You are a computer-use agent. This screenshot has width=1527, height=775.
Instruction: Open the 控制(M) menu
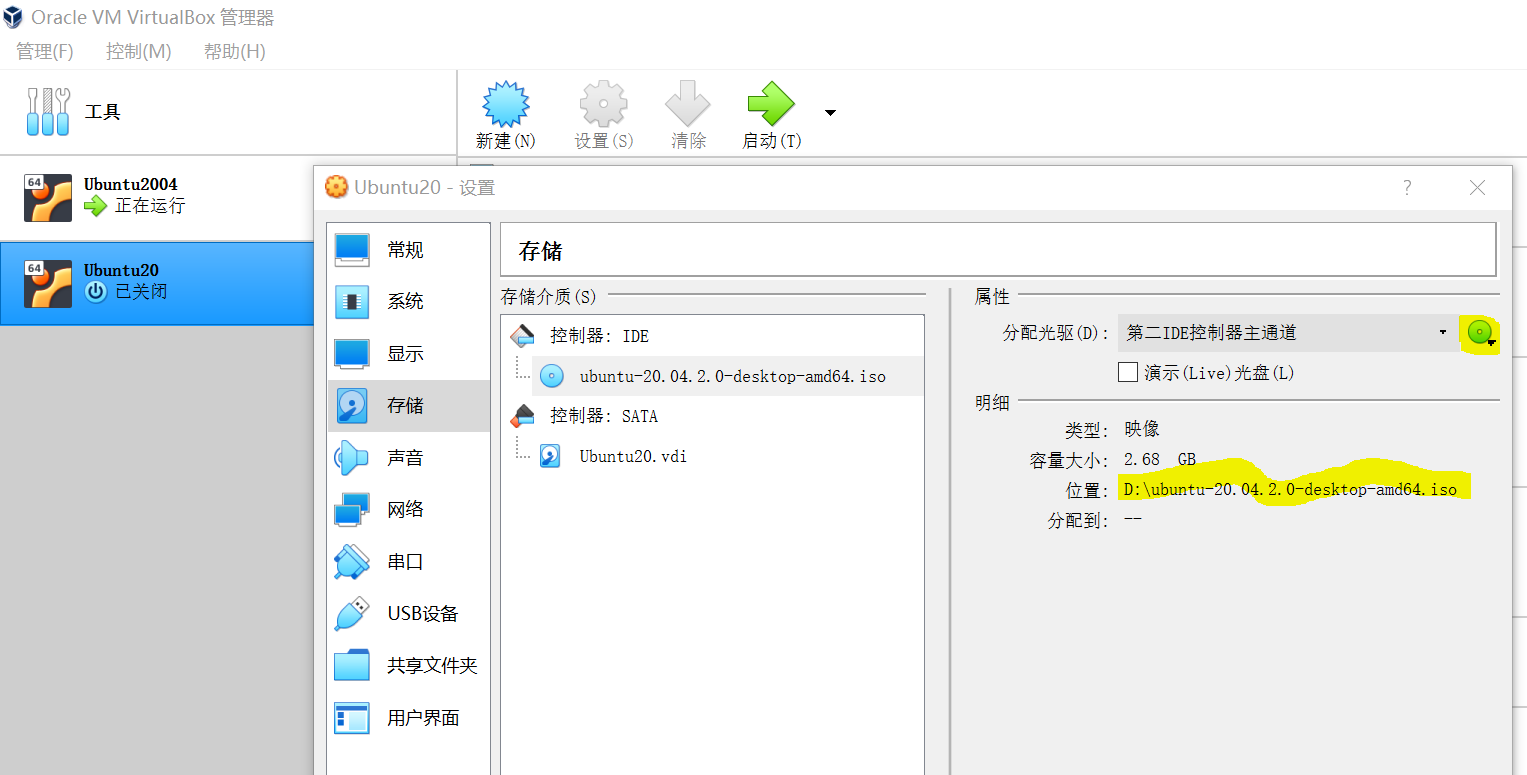(x=139, y=51)
